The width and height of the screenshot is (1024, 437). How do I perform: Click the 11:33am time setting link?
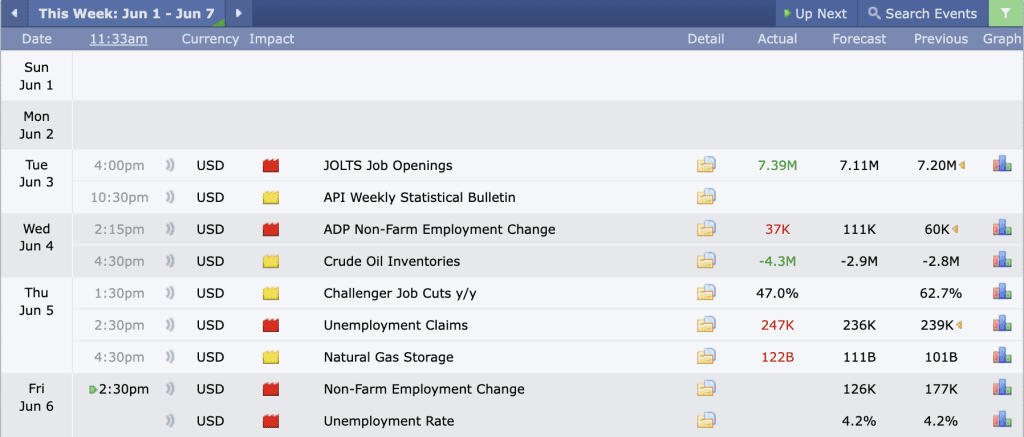pyautogui.click(x=119, y=39)
